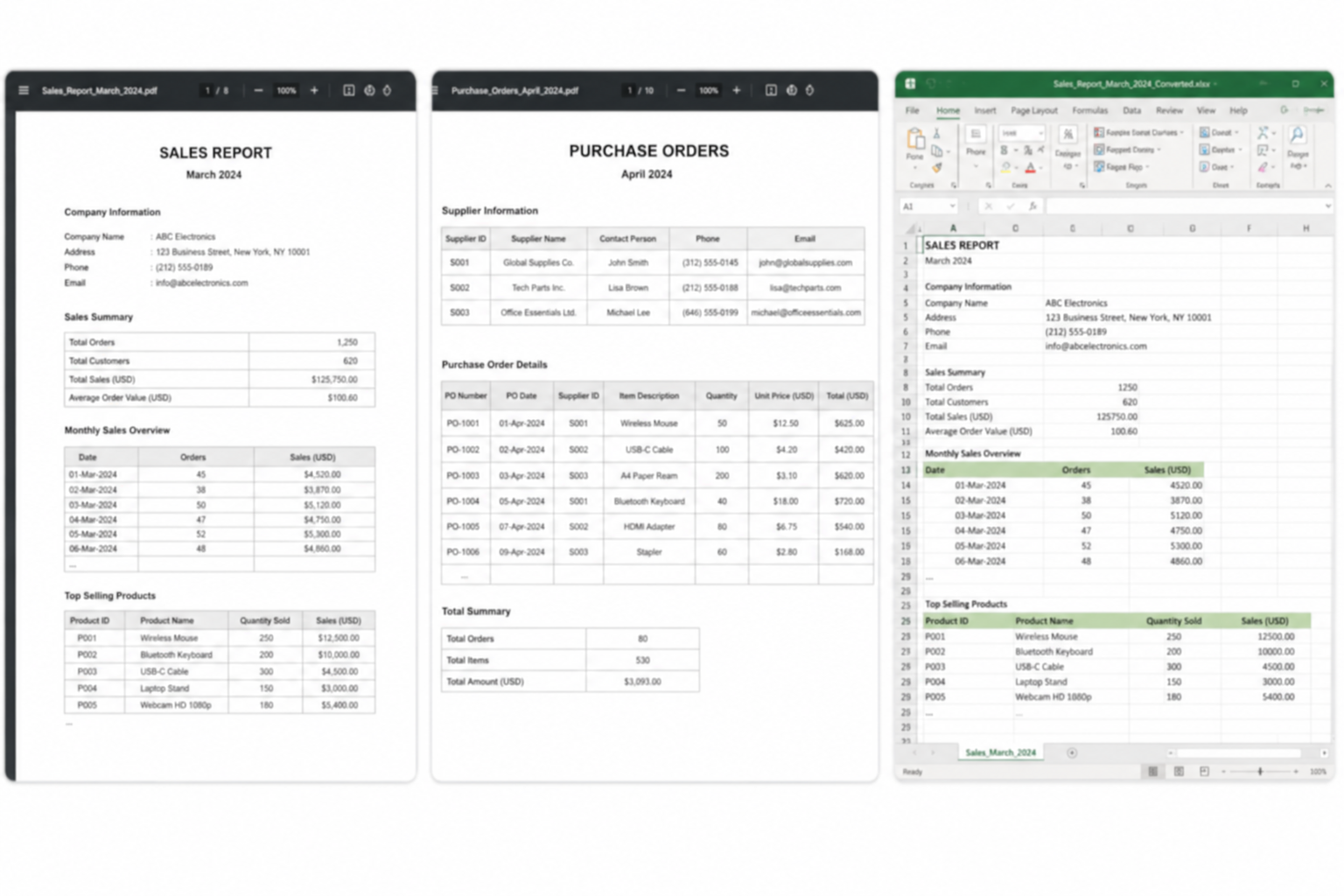Viewport: 1344px width, 896px height.
Task: Click the first styles button with colored grid icon
Action: (x=1138, y=133)
